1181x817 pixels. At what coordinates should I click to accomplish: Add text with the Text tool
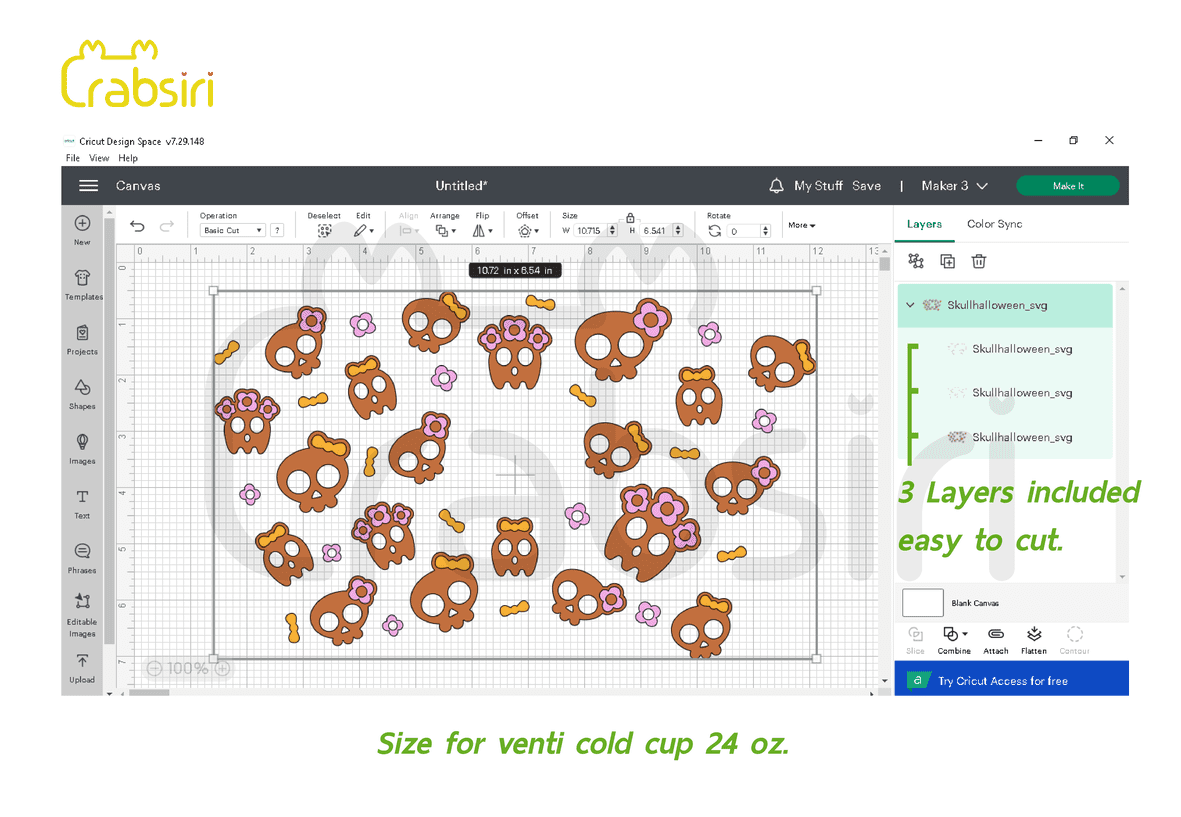pos(82,501)
